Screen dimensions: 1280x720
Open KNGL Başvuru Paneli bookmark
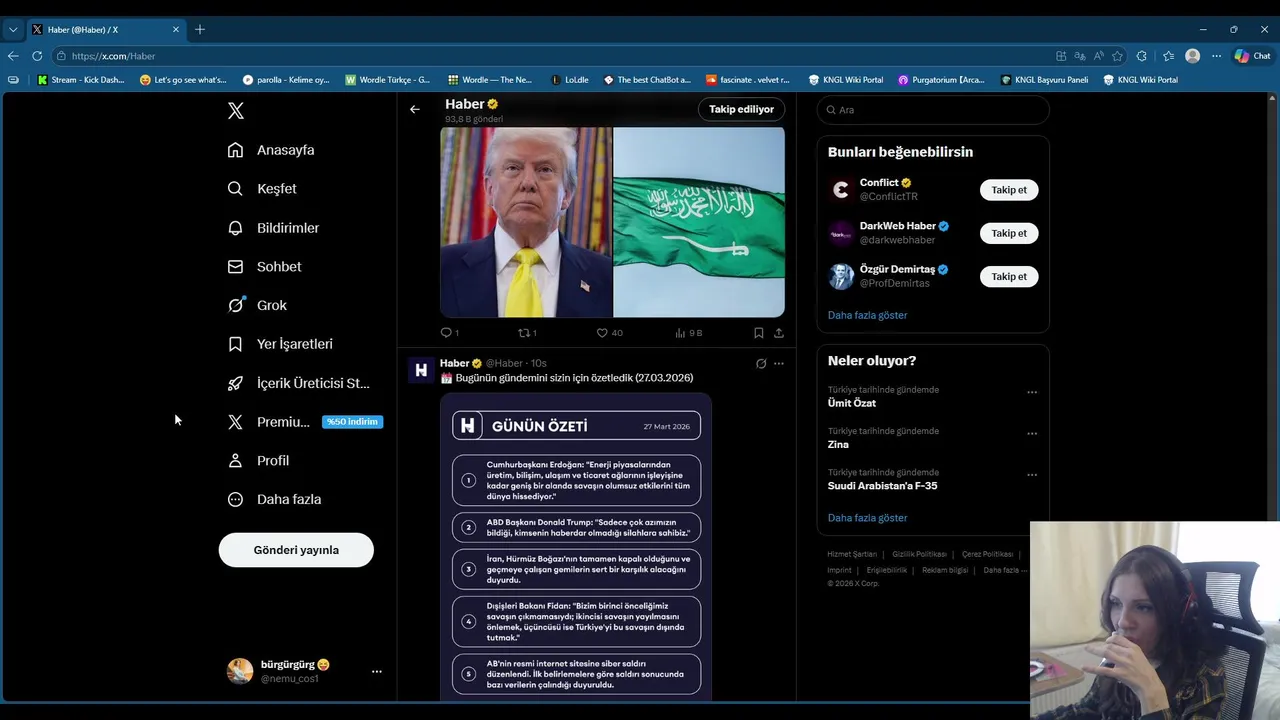click(x=1045, y=80)
